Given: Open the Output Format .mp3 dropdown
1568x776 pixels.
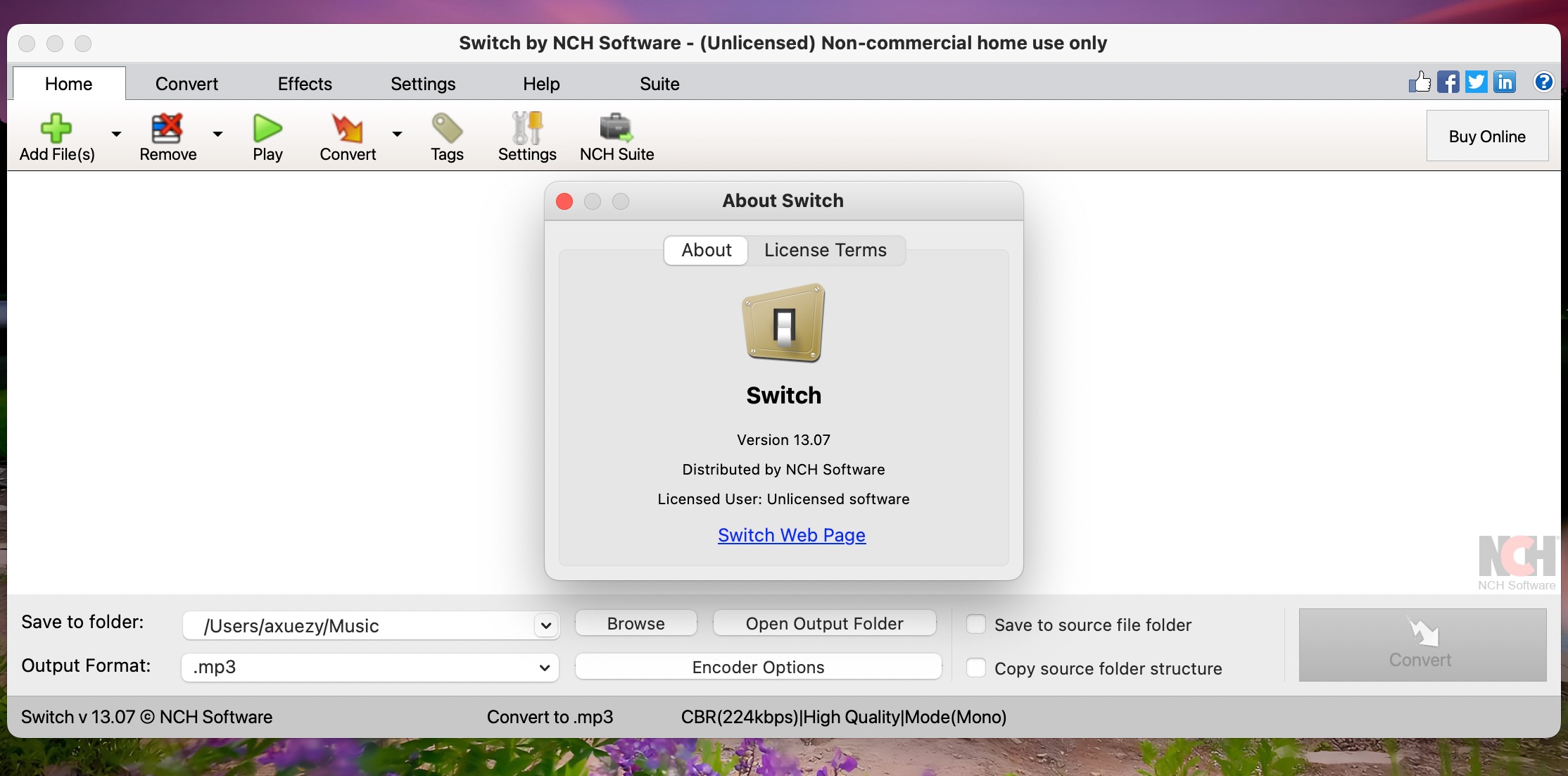Looking at the screenshot, I should (544, 668).
